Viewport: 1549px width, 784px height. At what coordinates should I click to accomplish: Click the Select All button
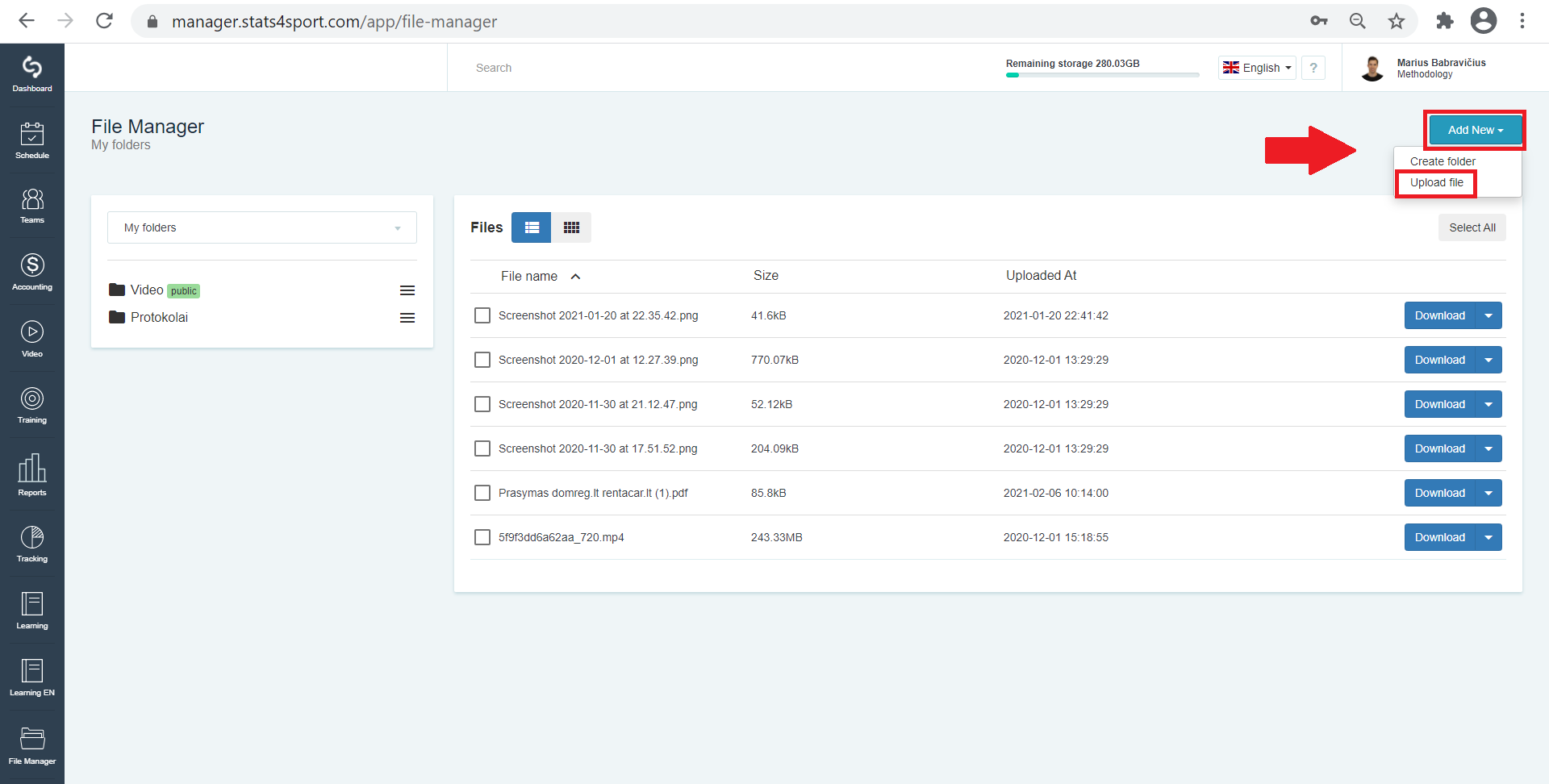[x=1472, y=227]
